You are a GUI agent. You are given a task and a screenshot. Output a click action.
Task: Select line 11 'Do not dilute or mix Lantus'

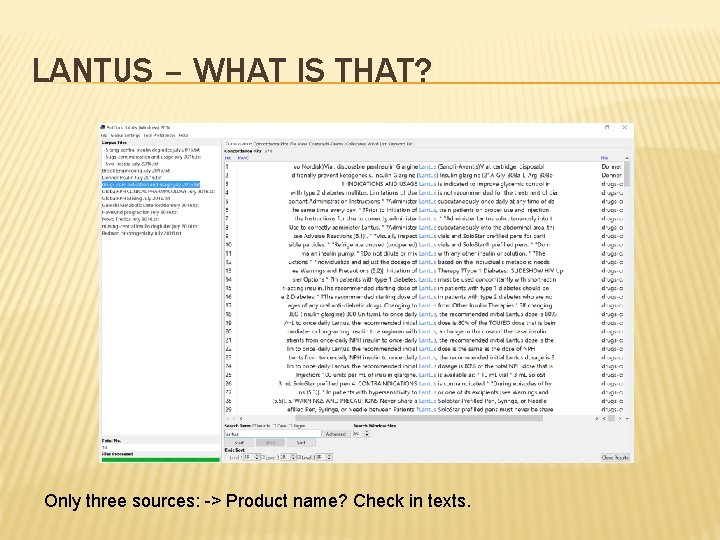(x=425, y=253)
